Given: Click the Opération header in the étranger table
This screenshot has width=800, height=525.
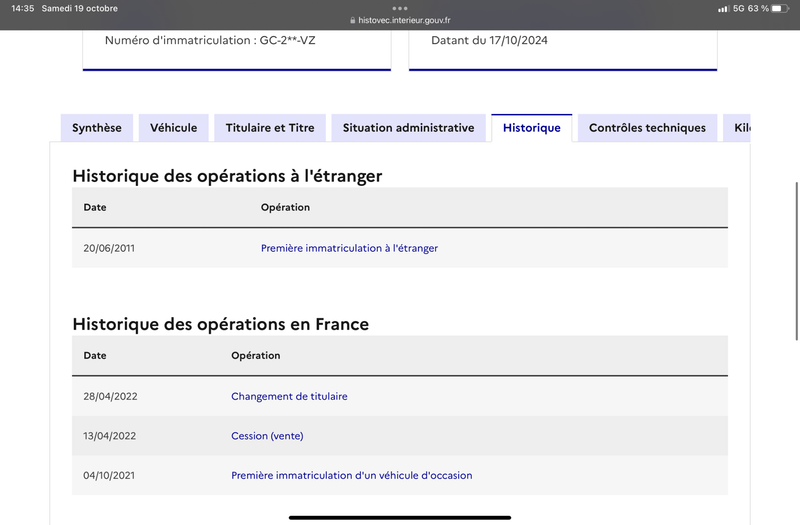Looking at the screenshot, I should [x=285, y=207].
